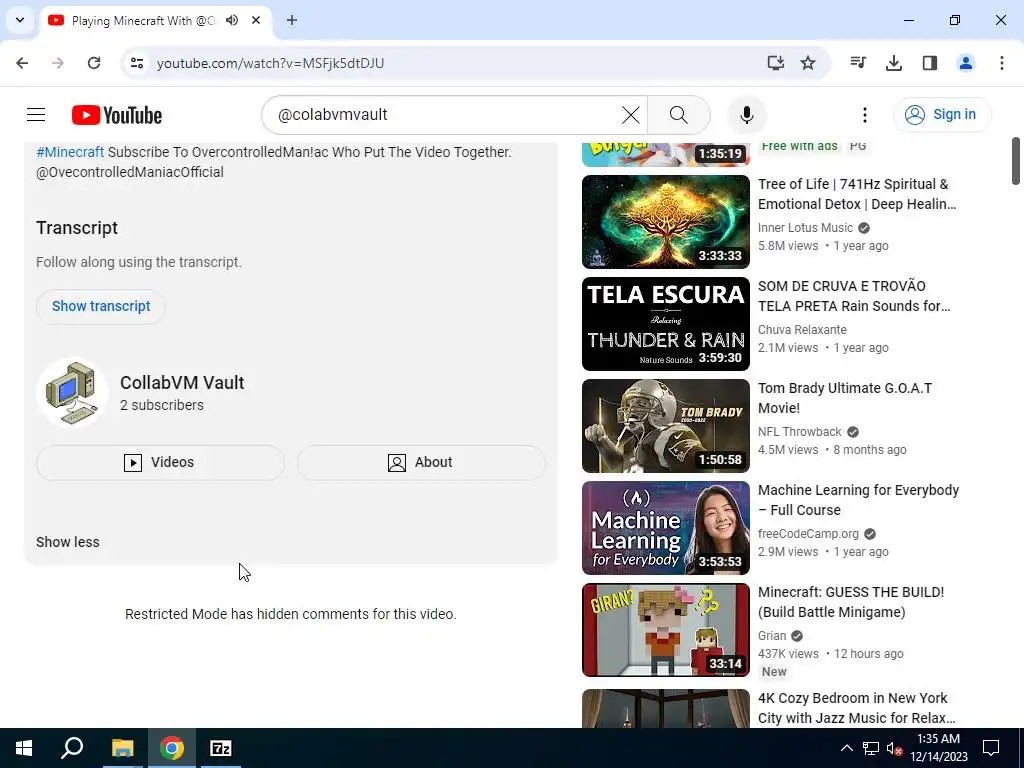Open the #Minecraft hashtag link
The width and height of the screenshot is (1024, 768).
[70, 152]
